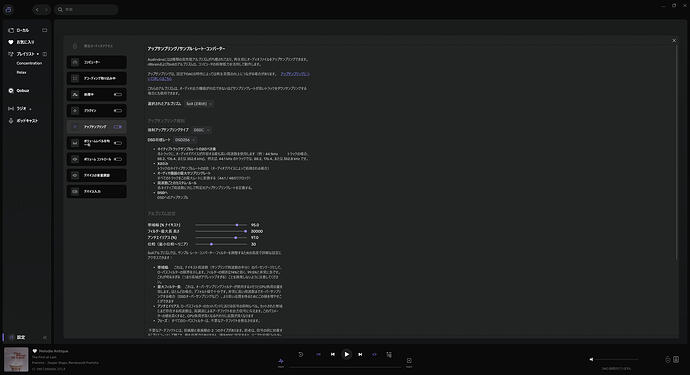Adjust the anti-aliasing slider set to 97.0

(x=221, y=238)
